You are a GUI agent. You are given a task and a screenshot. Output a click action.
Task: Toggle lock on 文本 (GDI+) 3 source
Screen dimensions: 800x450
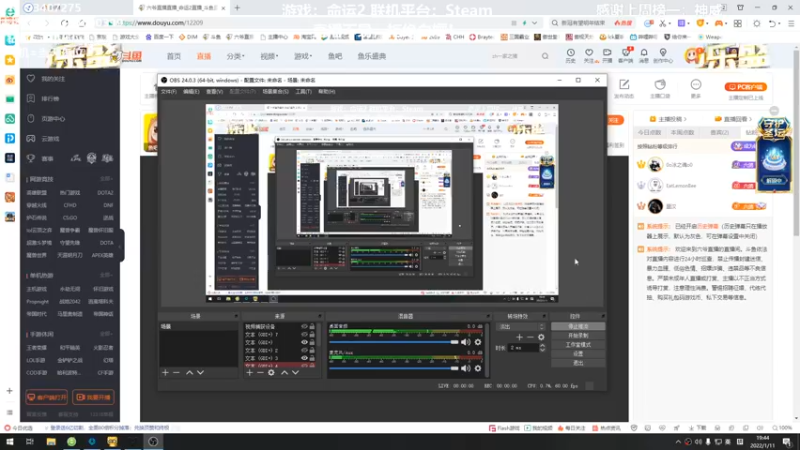tap(312, 358)
